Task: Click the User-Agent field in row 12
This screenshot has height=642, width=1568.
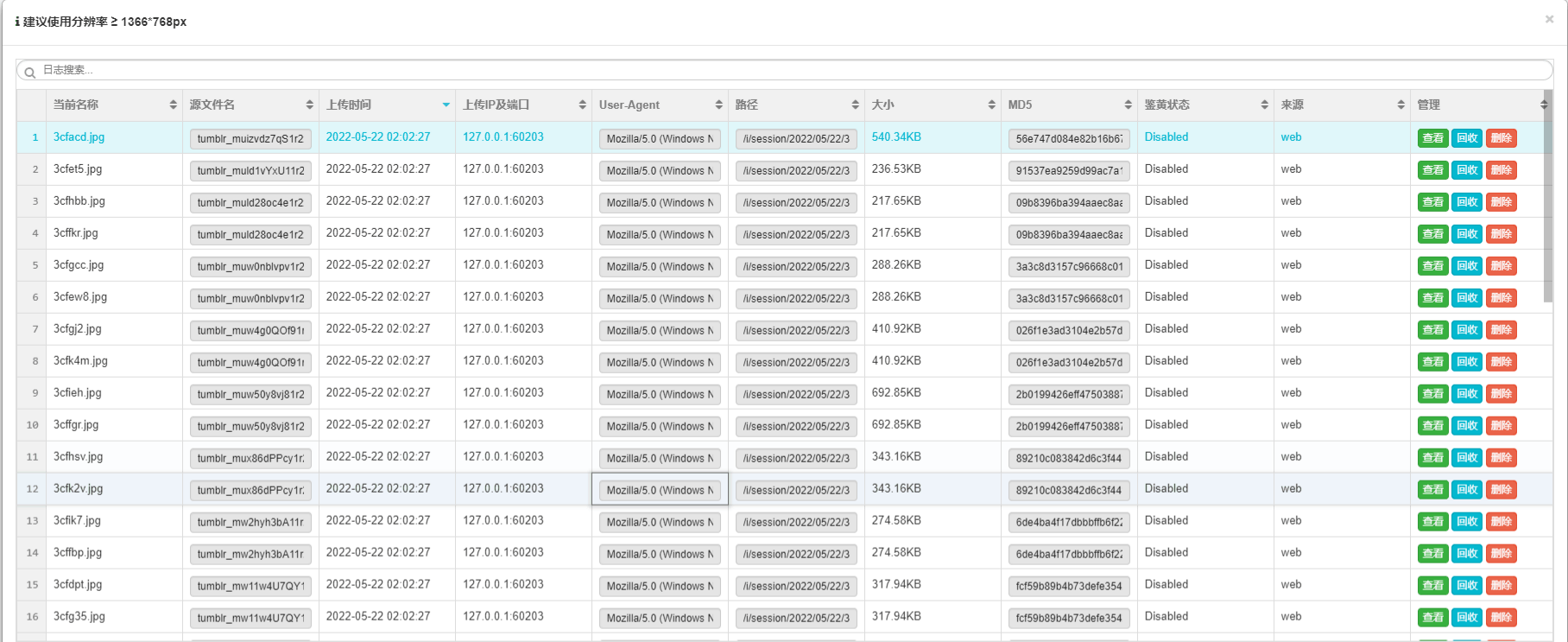Action: 660,490
